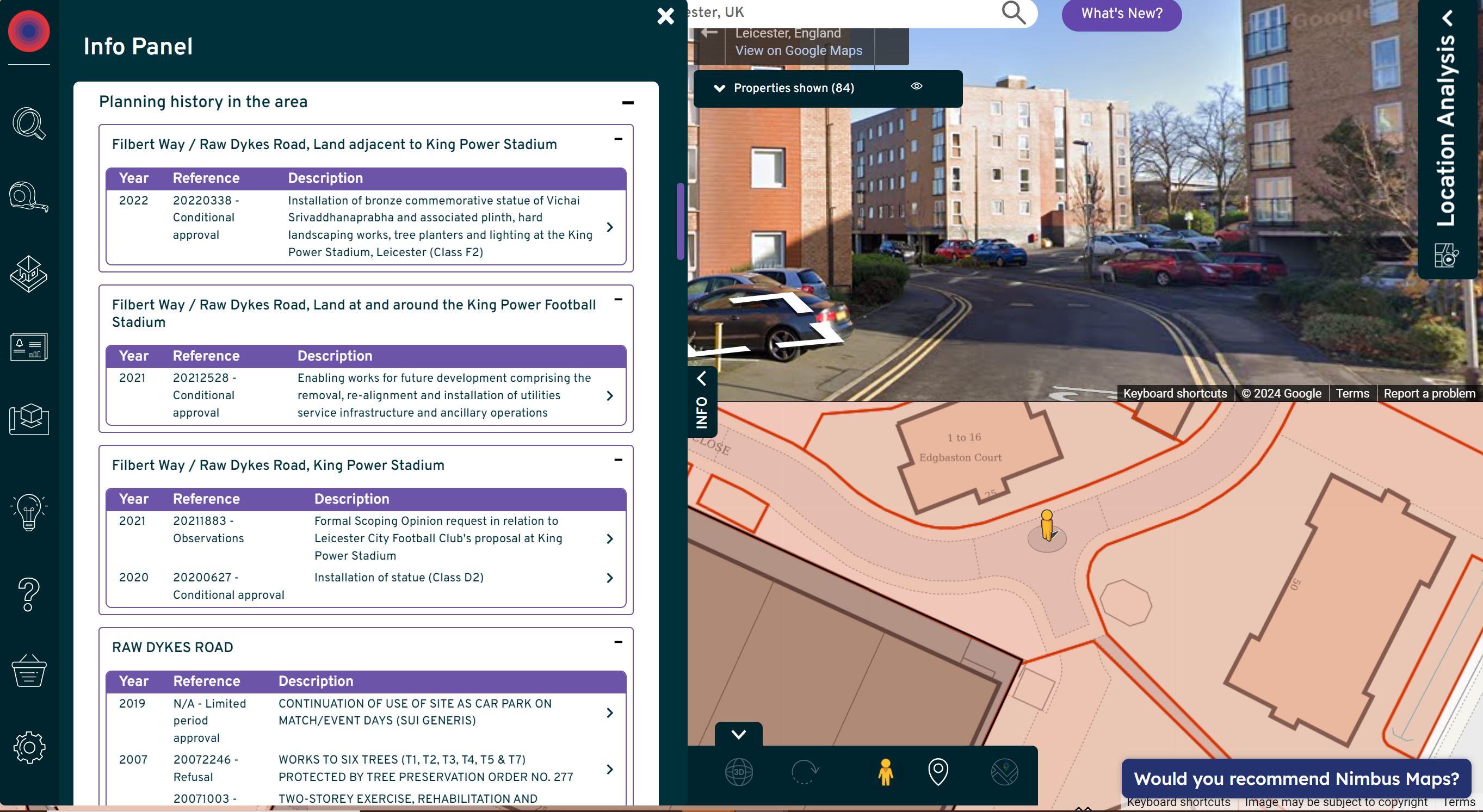Open details arrow for 2019 car park application
The width and height of the screenshot is (1483, 812).
pos(610,713)
